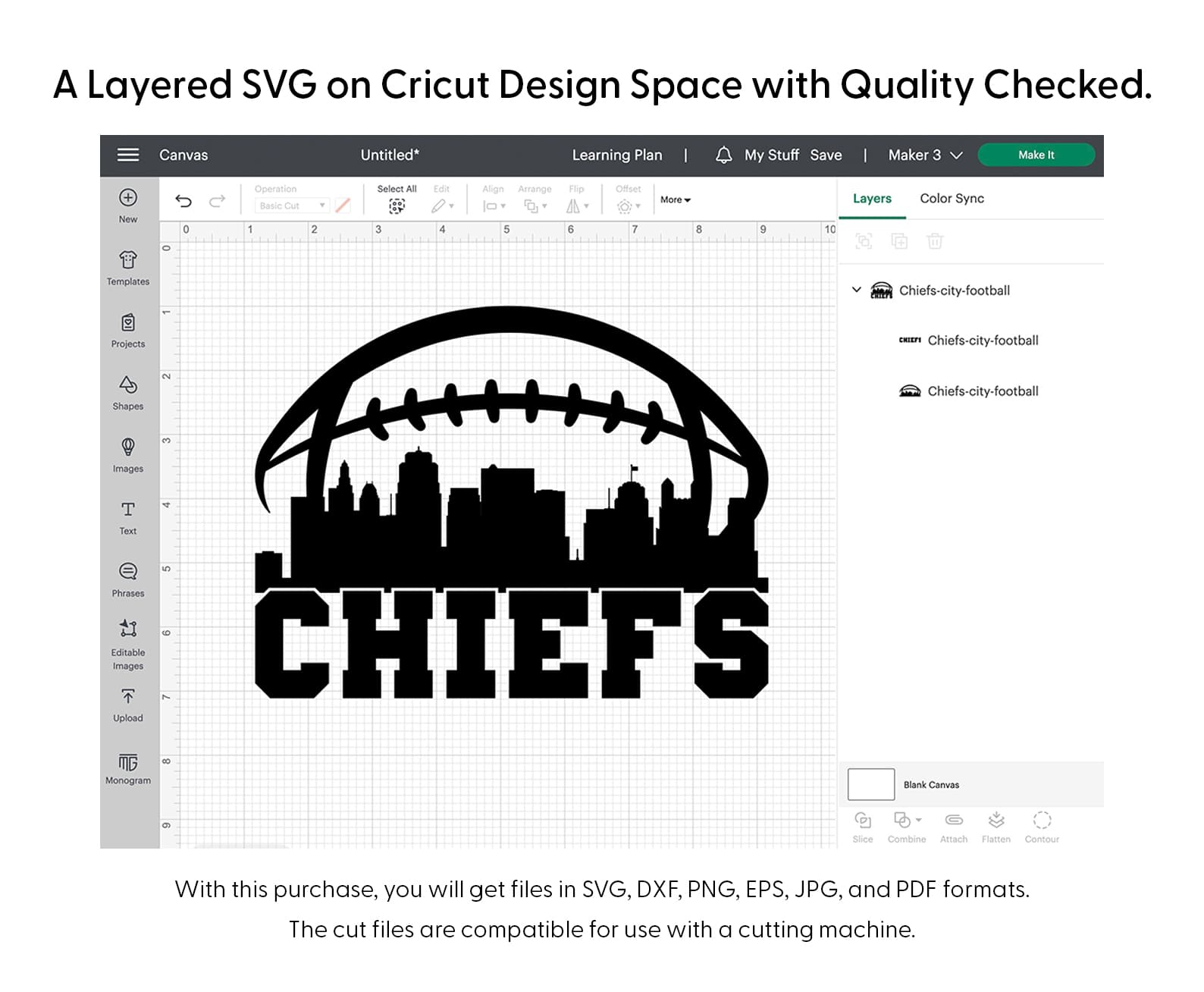The image size is (1204, 992).
Task: Open the Basic Cut operation dropdown
Action: 292,206
